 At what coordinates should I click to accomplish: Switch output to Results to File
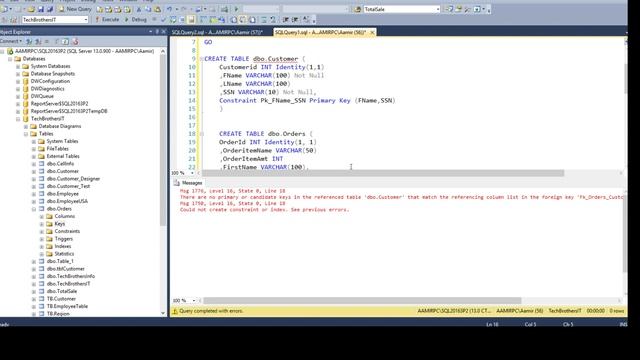(x=252, y=20)
